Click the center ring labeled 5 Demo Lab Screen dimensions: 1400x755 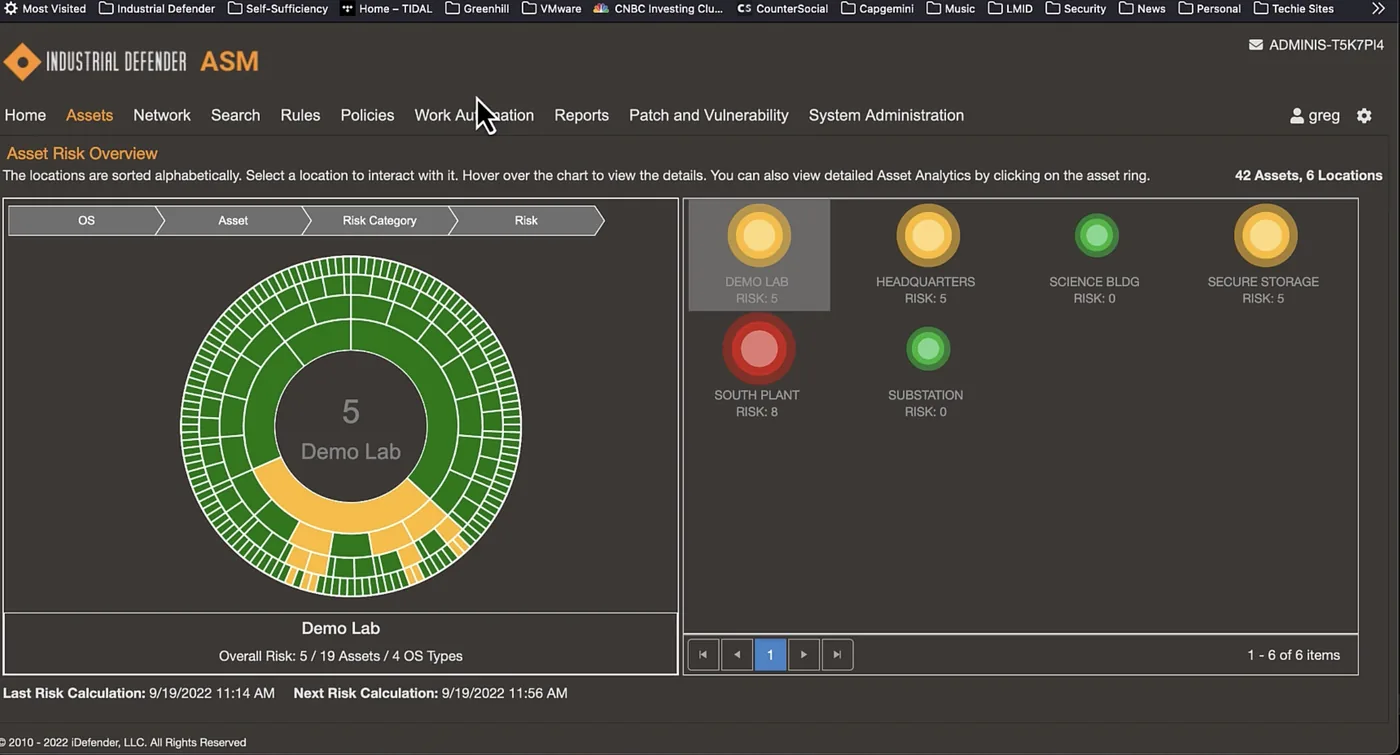[351, 428]
